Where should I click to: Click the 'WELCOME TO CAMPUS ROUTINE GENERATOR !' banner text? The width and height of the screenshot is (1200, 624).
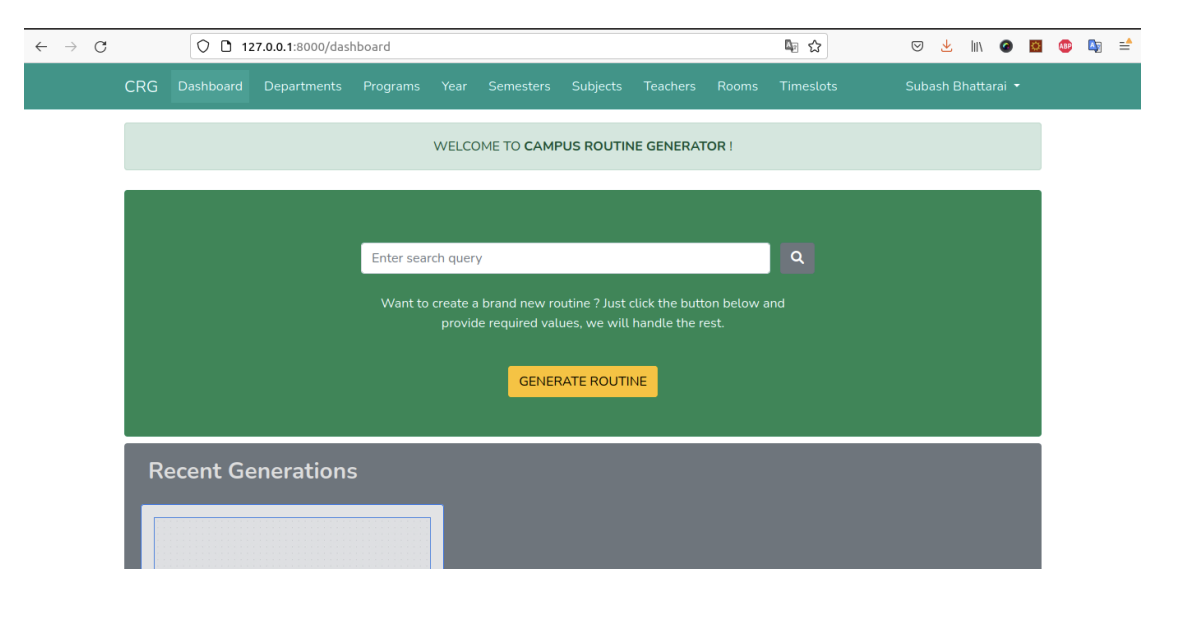583,146
